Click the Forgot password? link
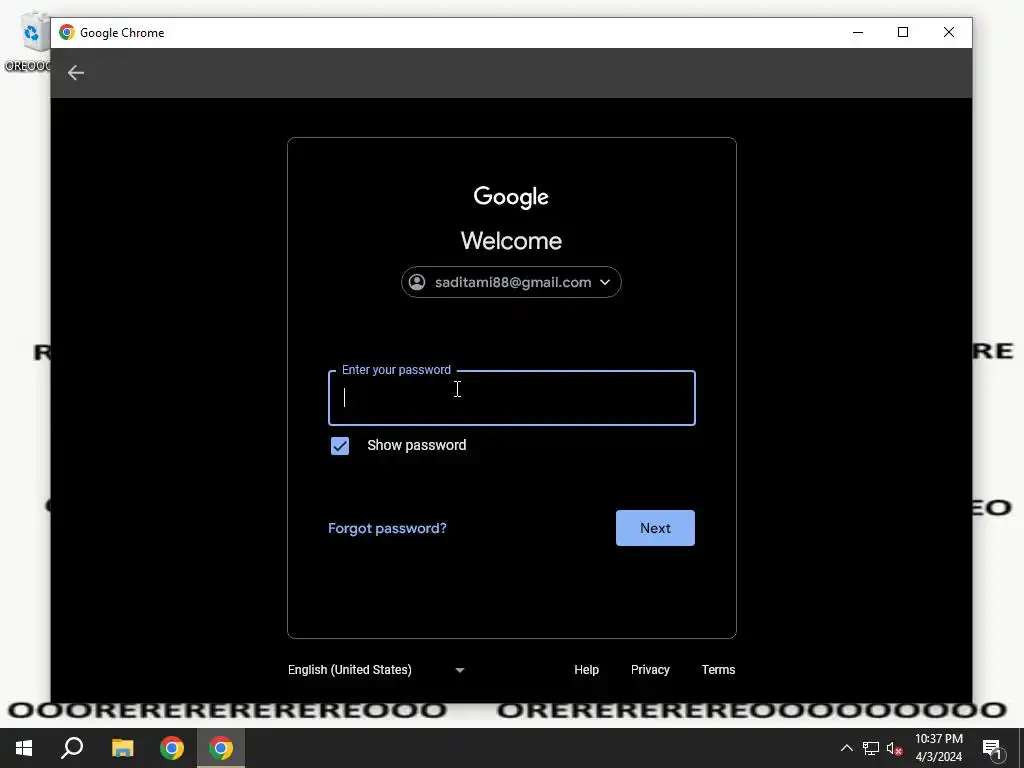This screenshot has width=1024, height=768. (x=387, y=528)
